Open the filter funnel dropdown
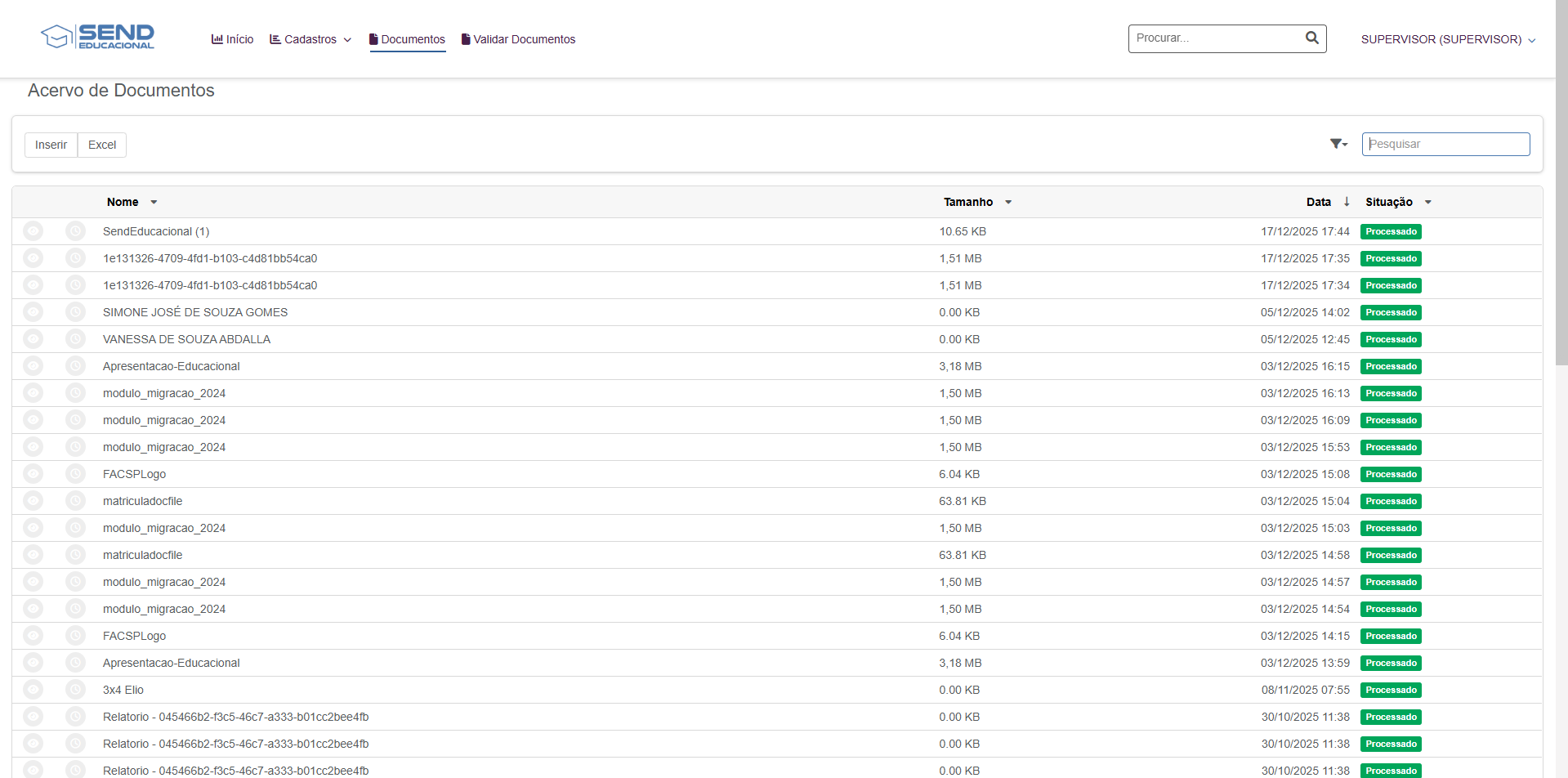 (1338, 144)
